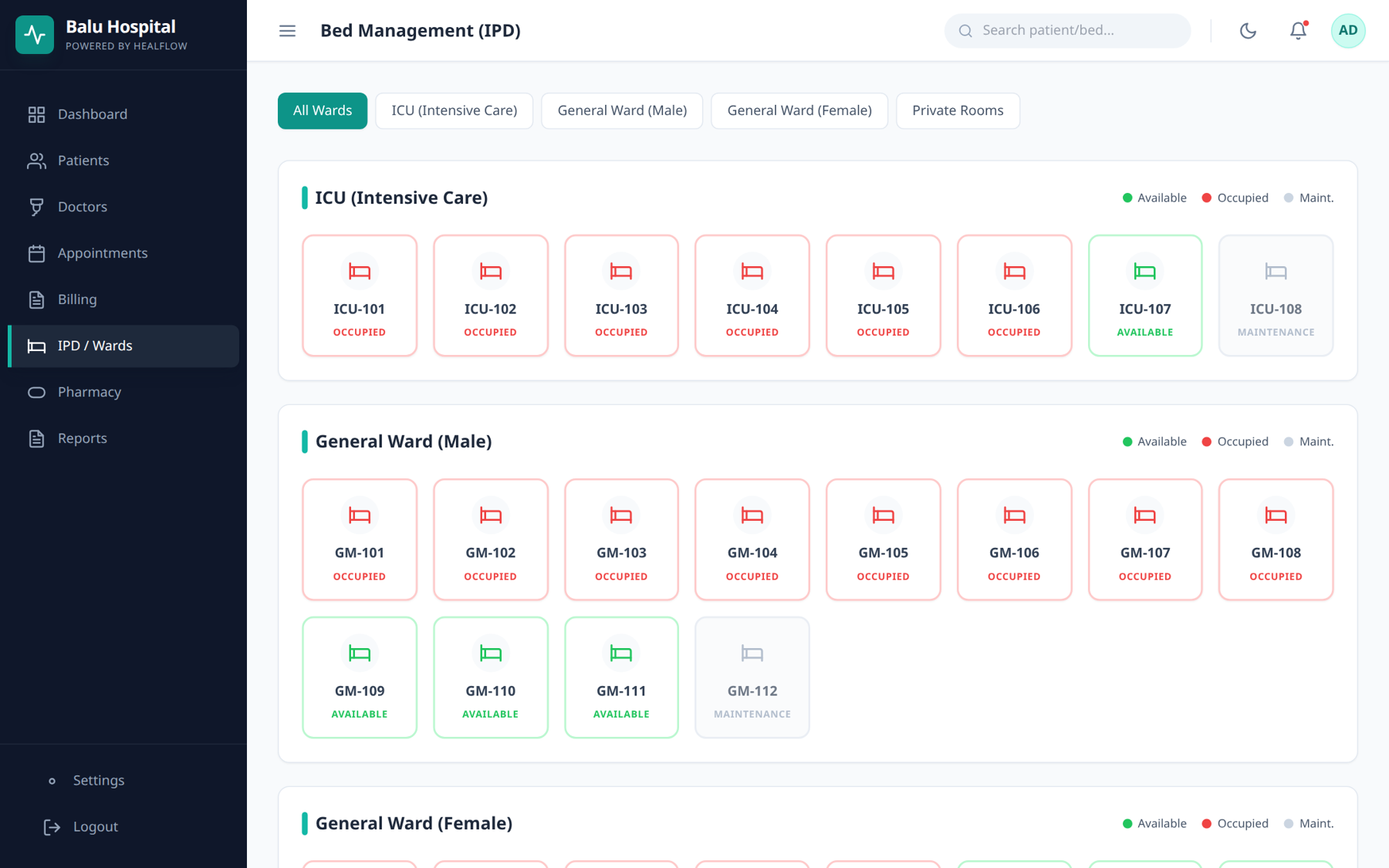Select bed ICU-103

click(x=621, y=296)
